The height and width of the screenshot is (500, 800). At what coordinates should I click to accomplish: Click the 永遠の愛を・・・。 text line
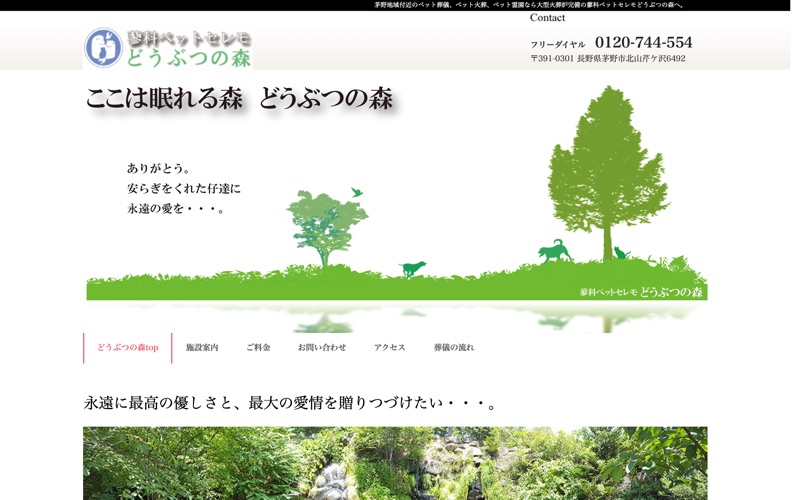tap(176, 209)
